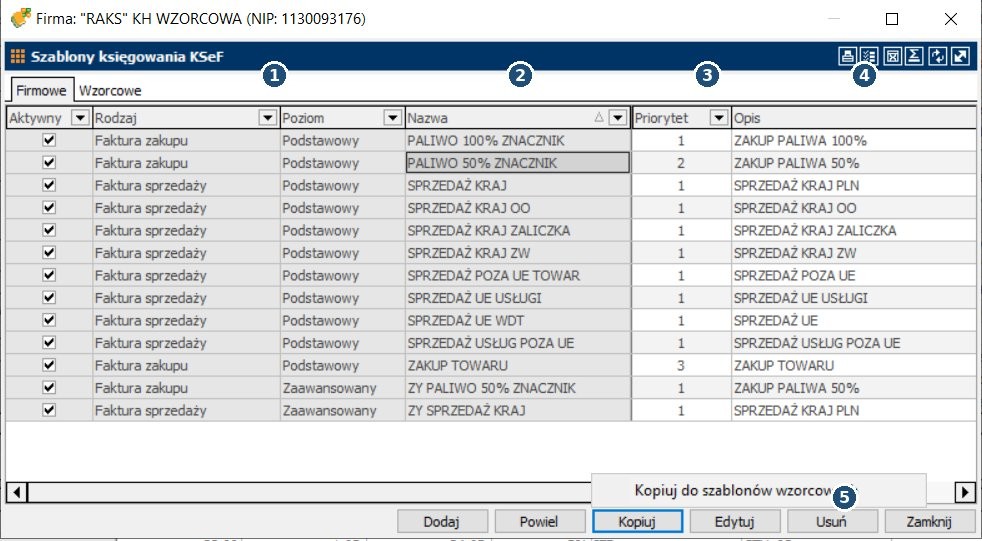Click the grid icon beside Szablony księgowania KSeF
Viewport: 982px width, 541px height.
[18, 57]
